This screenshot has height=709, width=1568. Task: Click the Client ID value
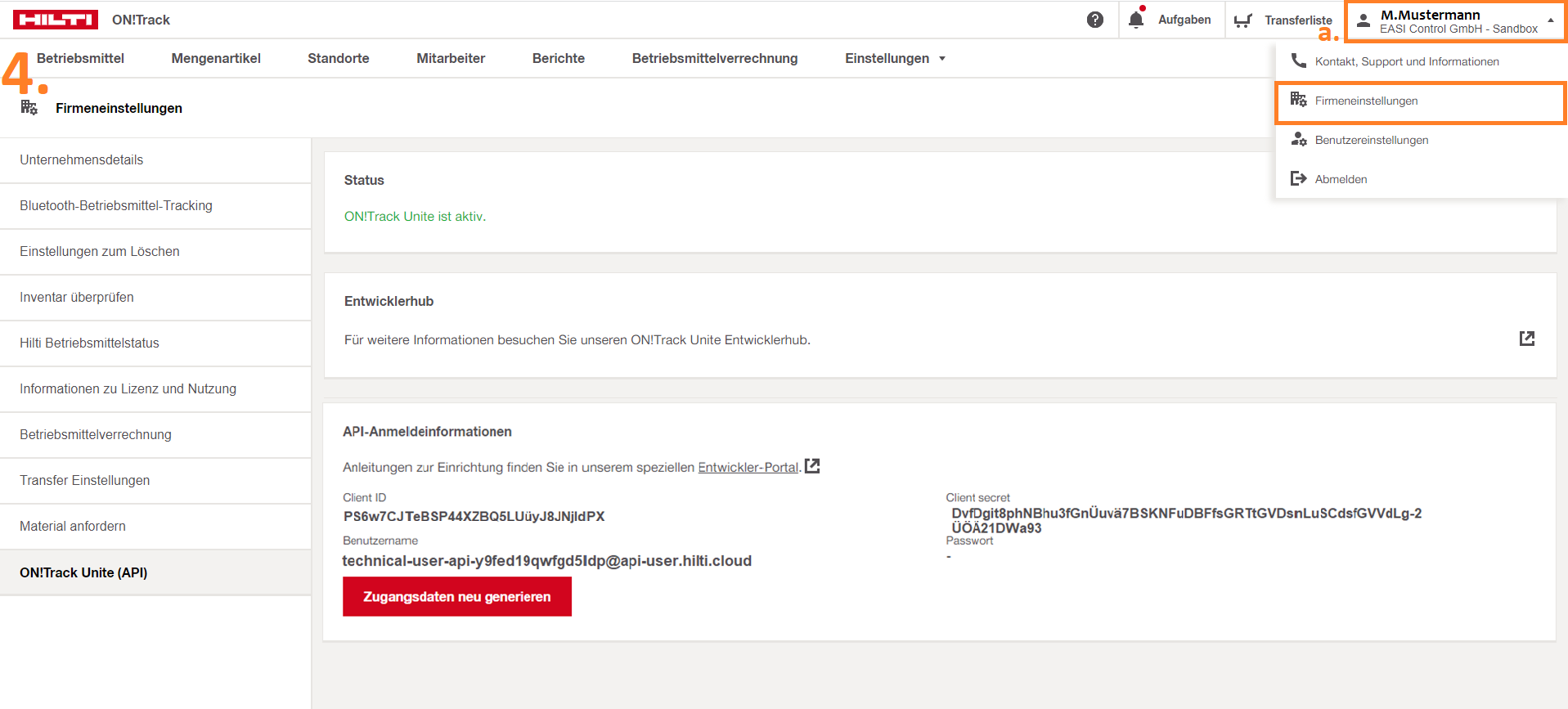pyautogui.click(x=474, y=516)
